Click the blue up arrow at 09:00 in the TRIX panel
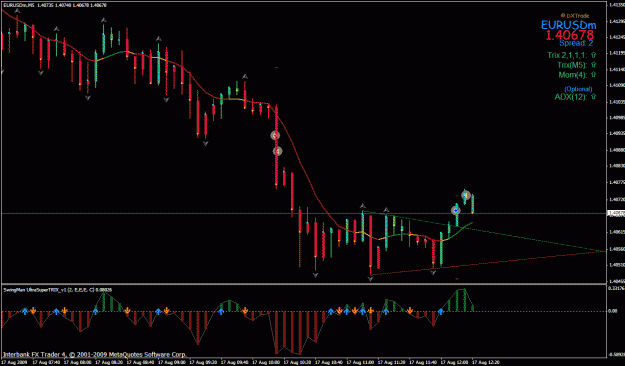The width and height of the screenshot is (625, 366). click(159, 311)
